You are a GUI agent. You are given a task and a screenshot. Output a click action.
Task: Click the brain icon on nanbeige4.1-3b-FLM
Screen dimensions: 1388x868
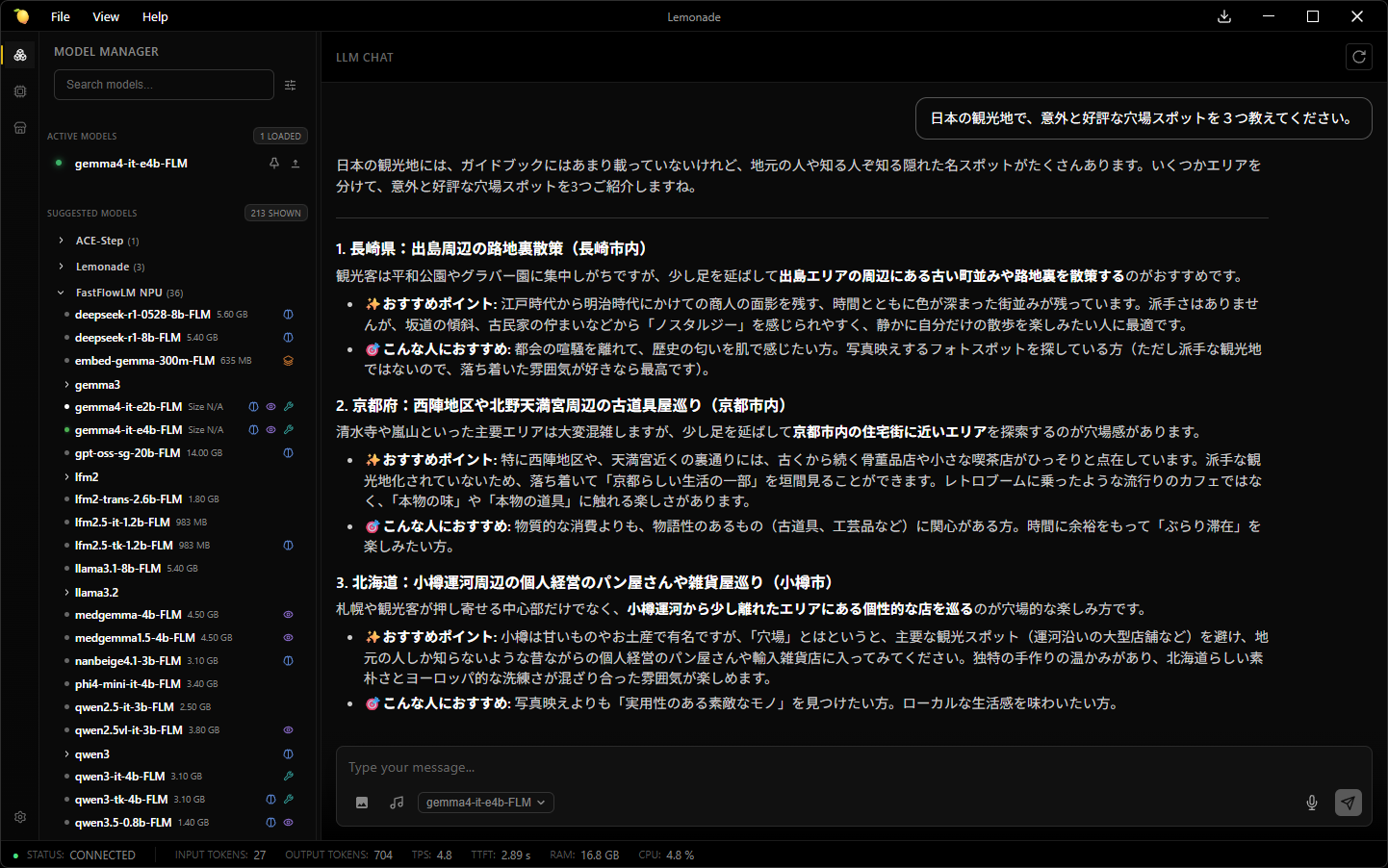point(288,661)
